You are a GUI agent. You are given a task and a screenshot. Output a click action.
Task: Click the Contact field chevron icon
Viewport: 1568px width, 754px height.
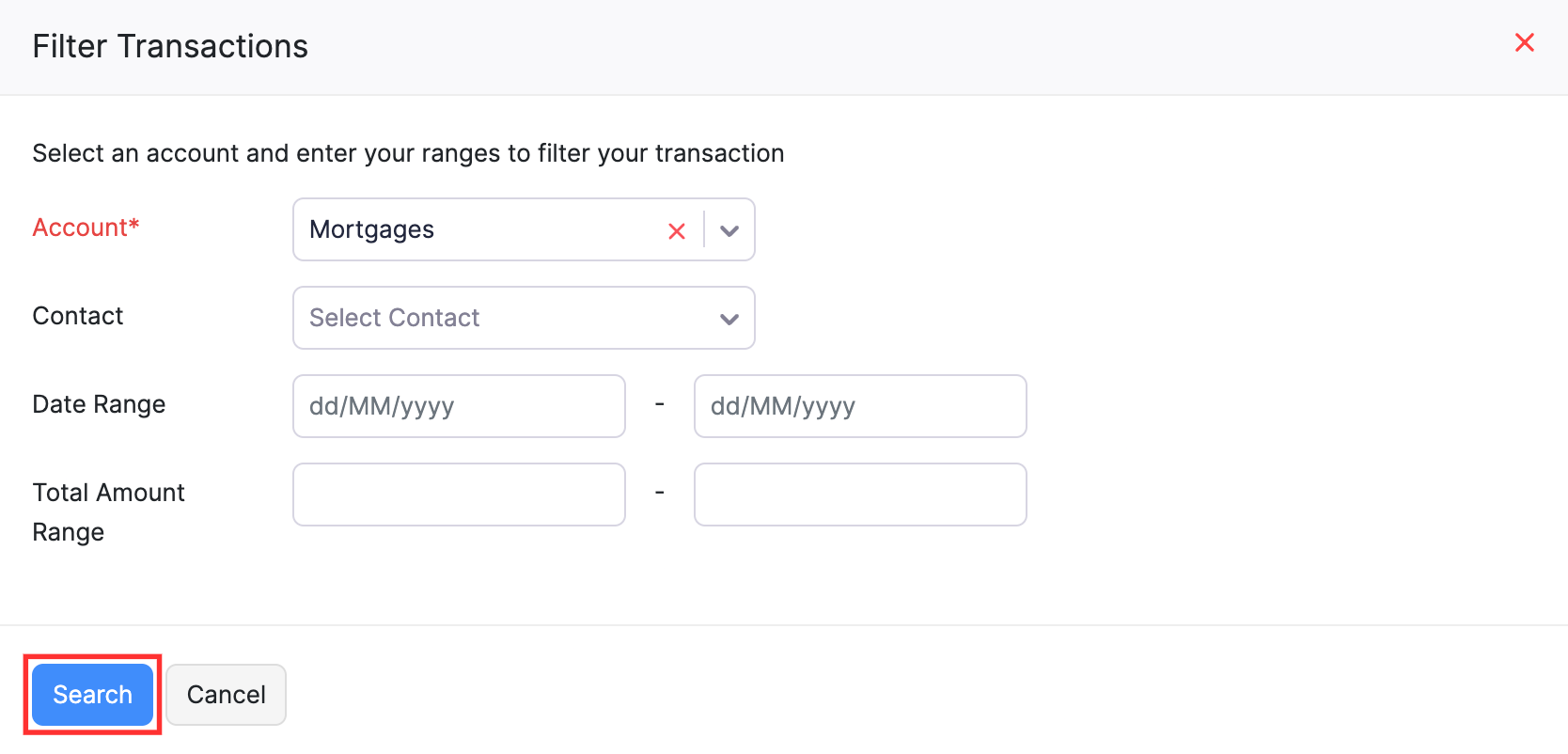729,319
